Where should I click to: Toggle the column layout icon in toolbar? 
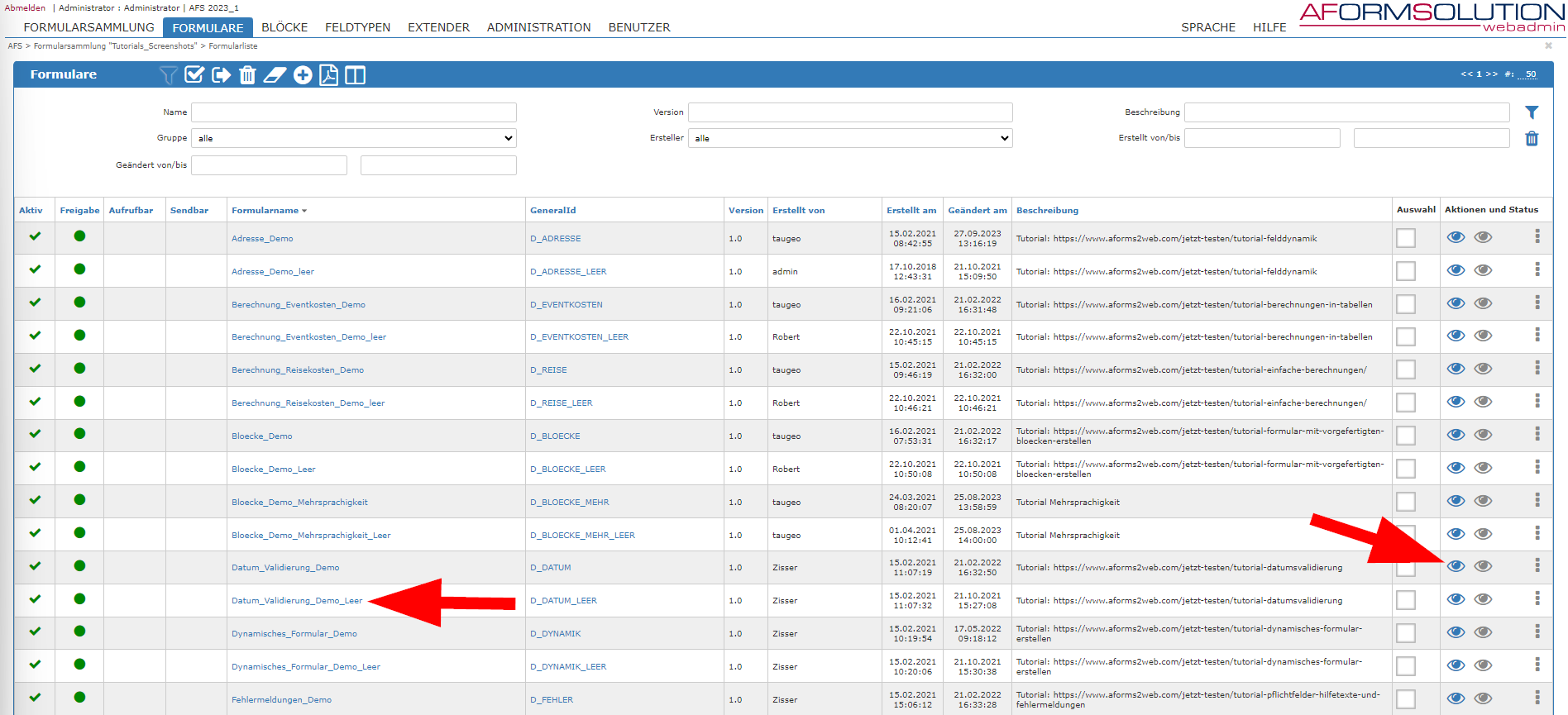(x=355, y=75)
